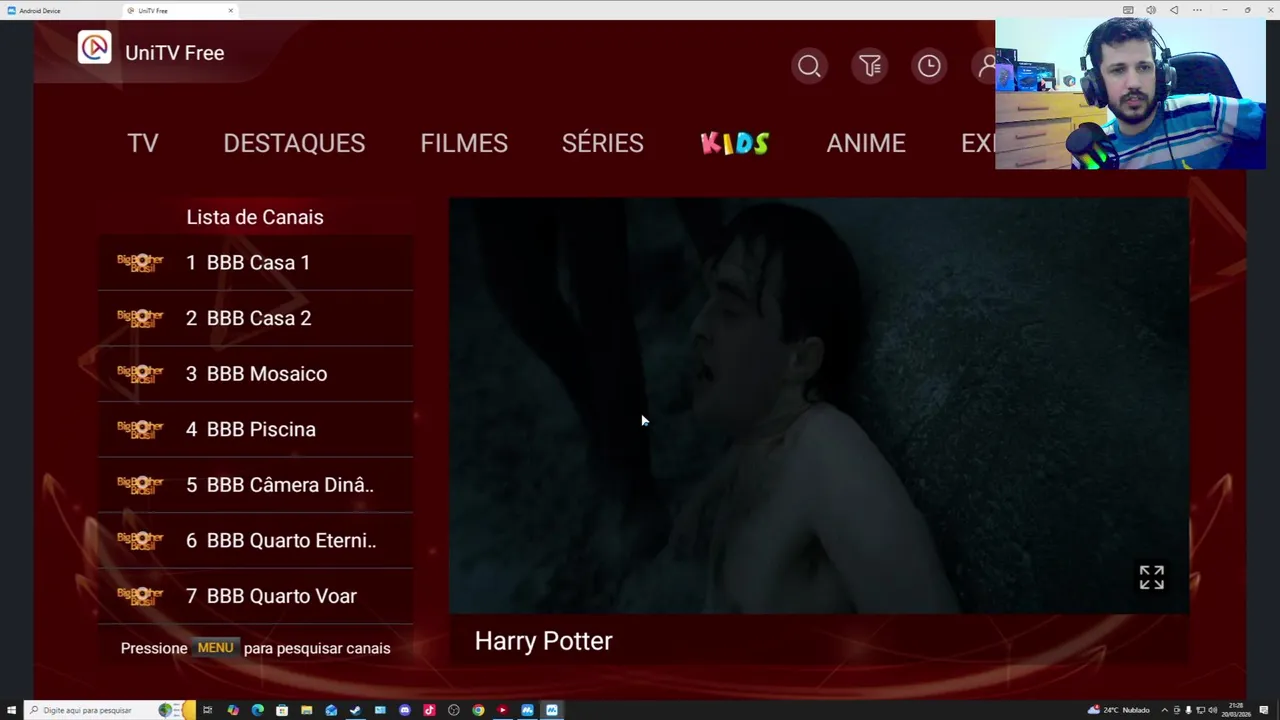The width and height of the screenshot is (1280, 720).
Task: Open the Windows Start menu
Action: pyautogui.click(x=11, y=710)
